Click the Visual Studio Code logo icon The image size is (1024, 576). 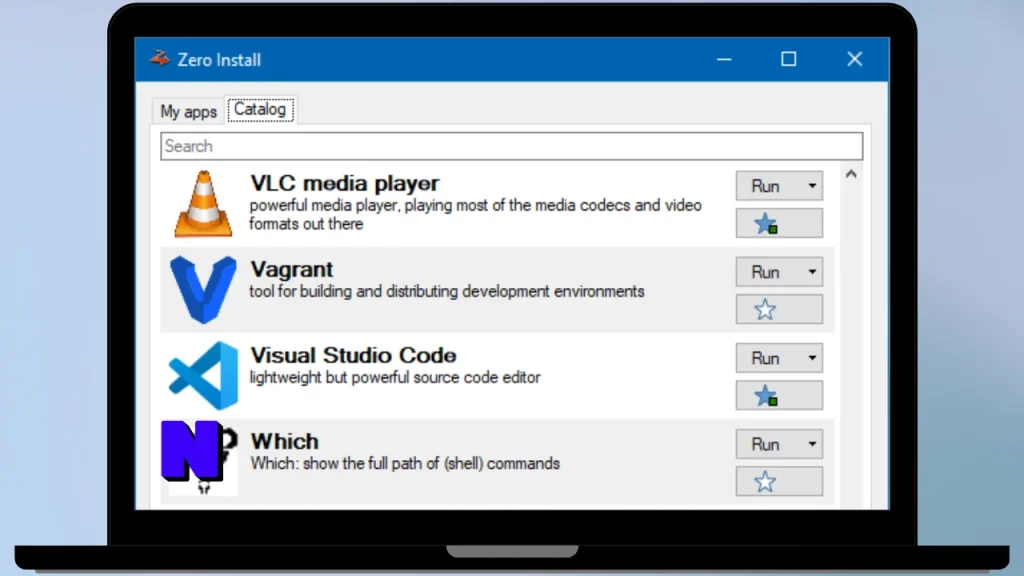[203, 376]
